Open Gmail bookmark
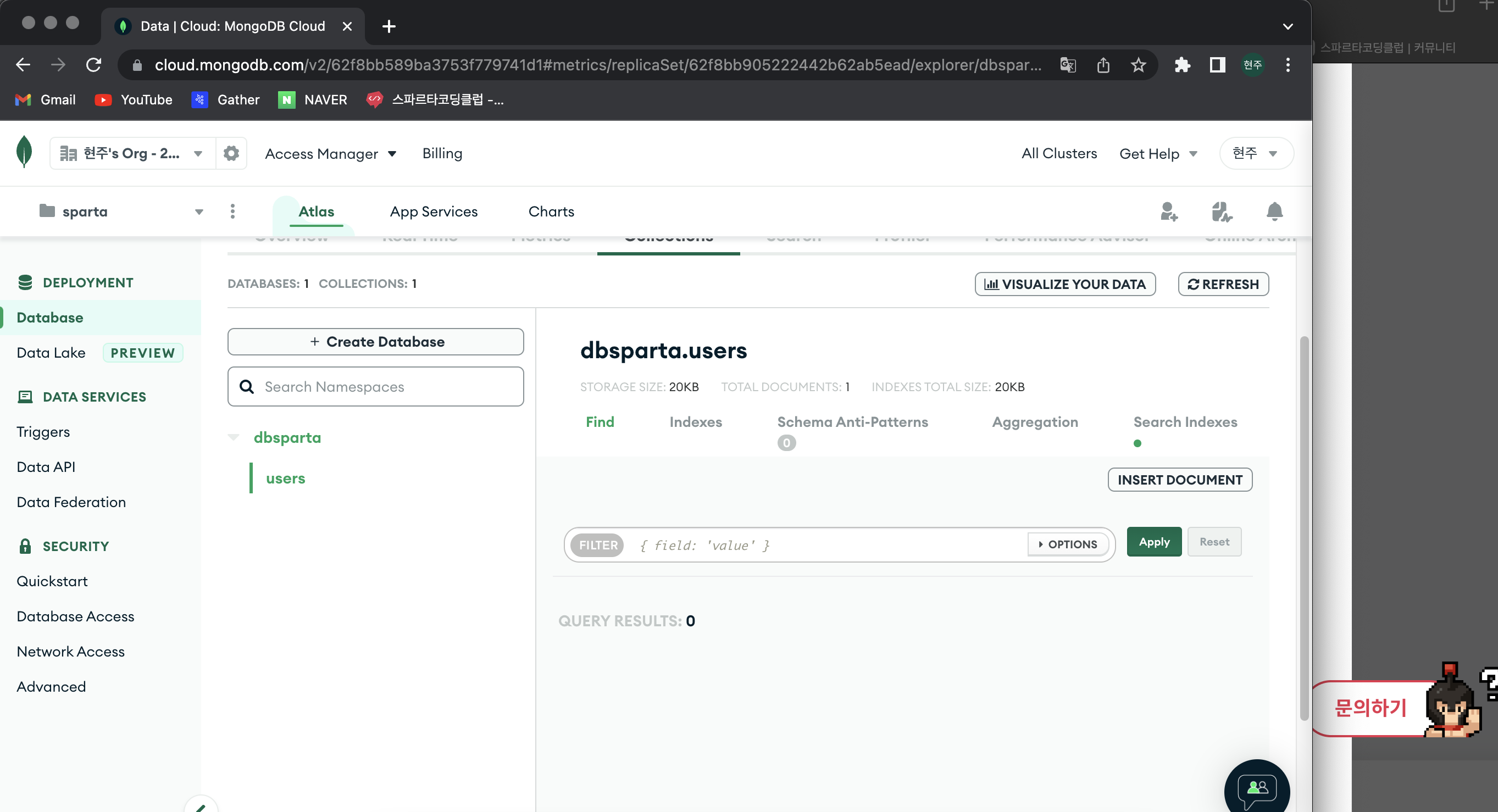 click(x=46, y=100)
